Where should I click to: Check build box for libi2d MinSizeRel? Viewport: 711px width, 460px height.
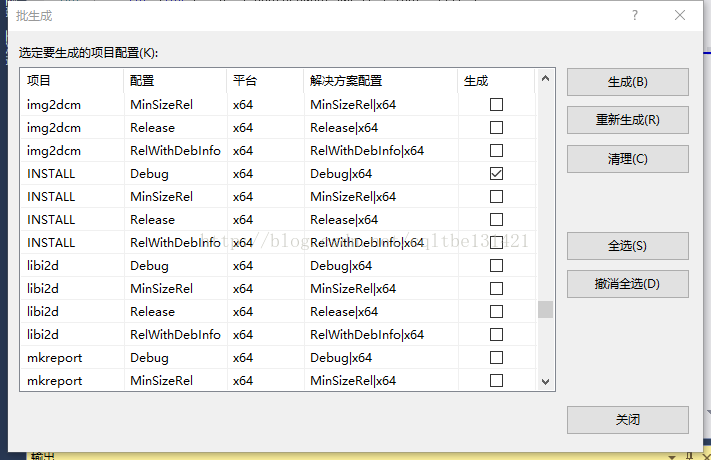497,289
